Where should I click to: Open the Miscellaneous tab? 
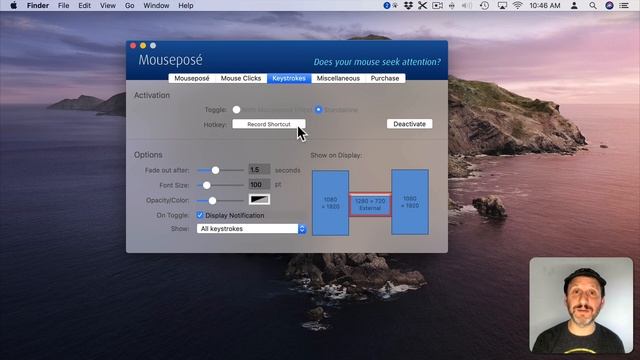[x=338, y=78]
